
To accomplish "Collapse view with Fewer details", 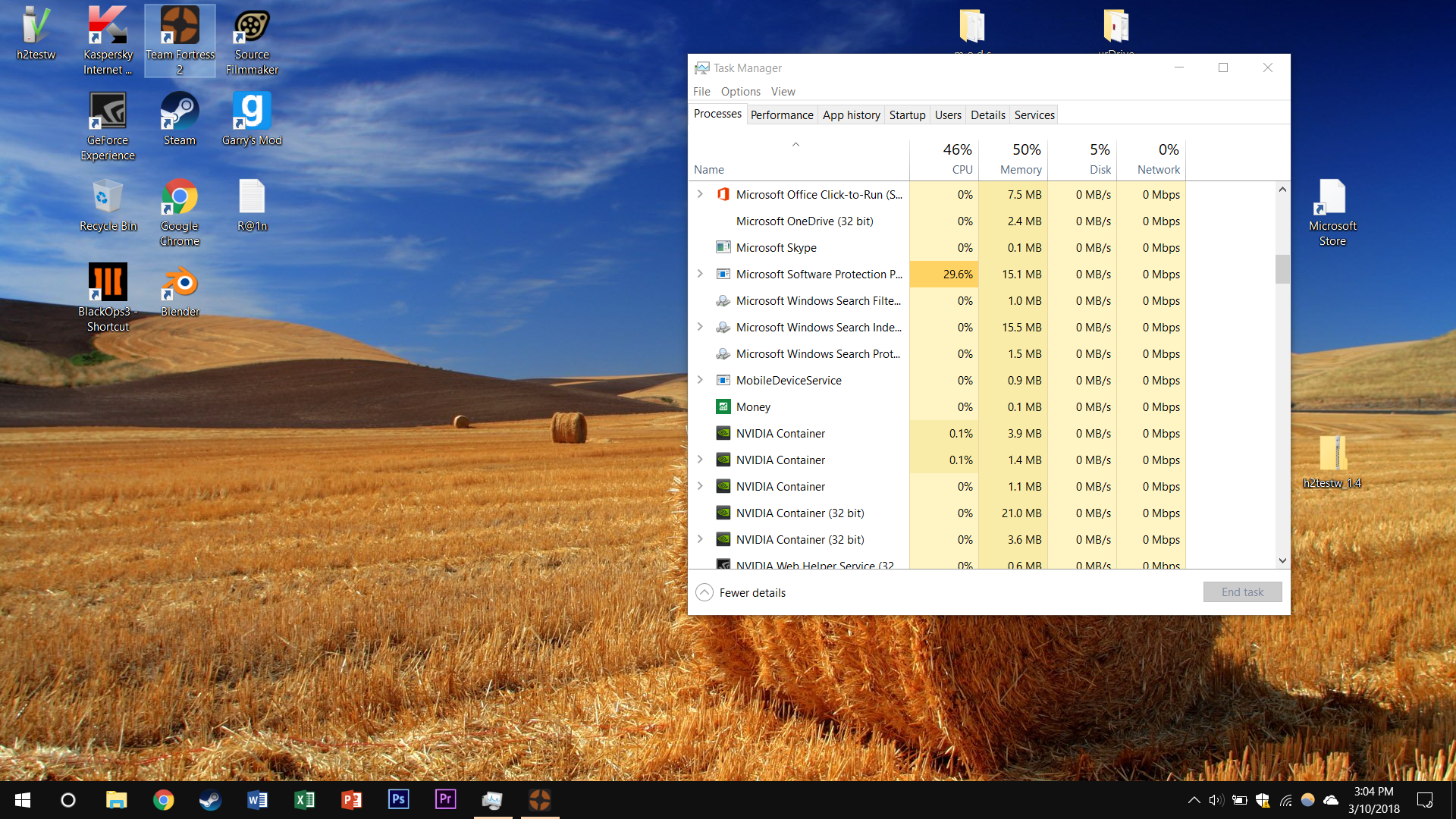I will (x=741, y=592).
